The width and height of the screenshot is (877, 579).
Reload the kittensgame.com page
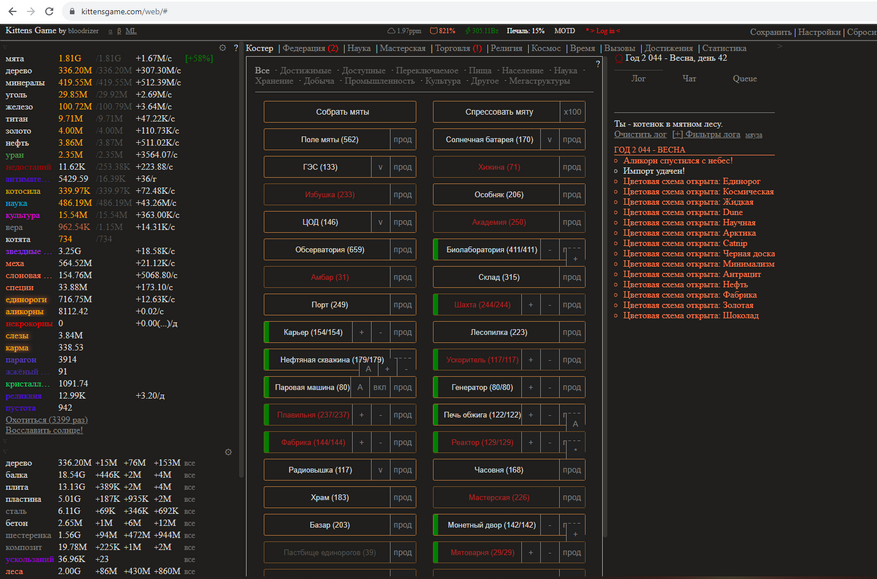(x=49, y=11)
